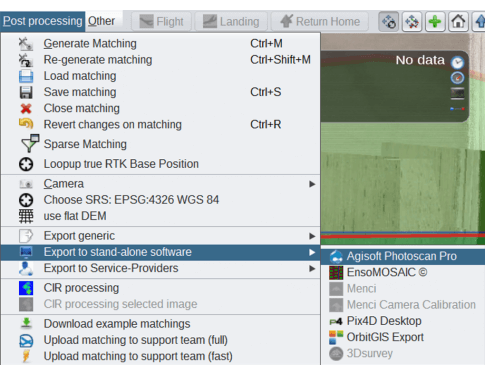Click the gauge icon below the clock
Image resolution: width=485 pixels, height=375 pixels.
tap(457, 78)
